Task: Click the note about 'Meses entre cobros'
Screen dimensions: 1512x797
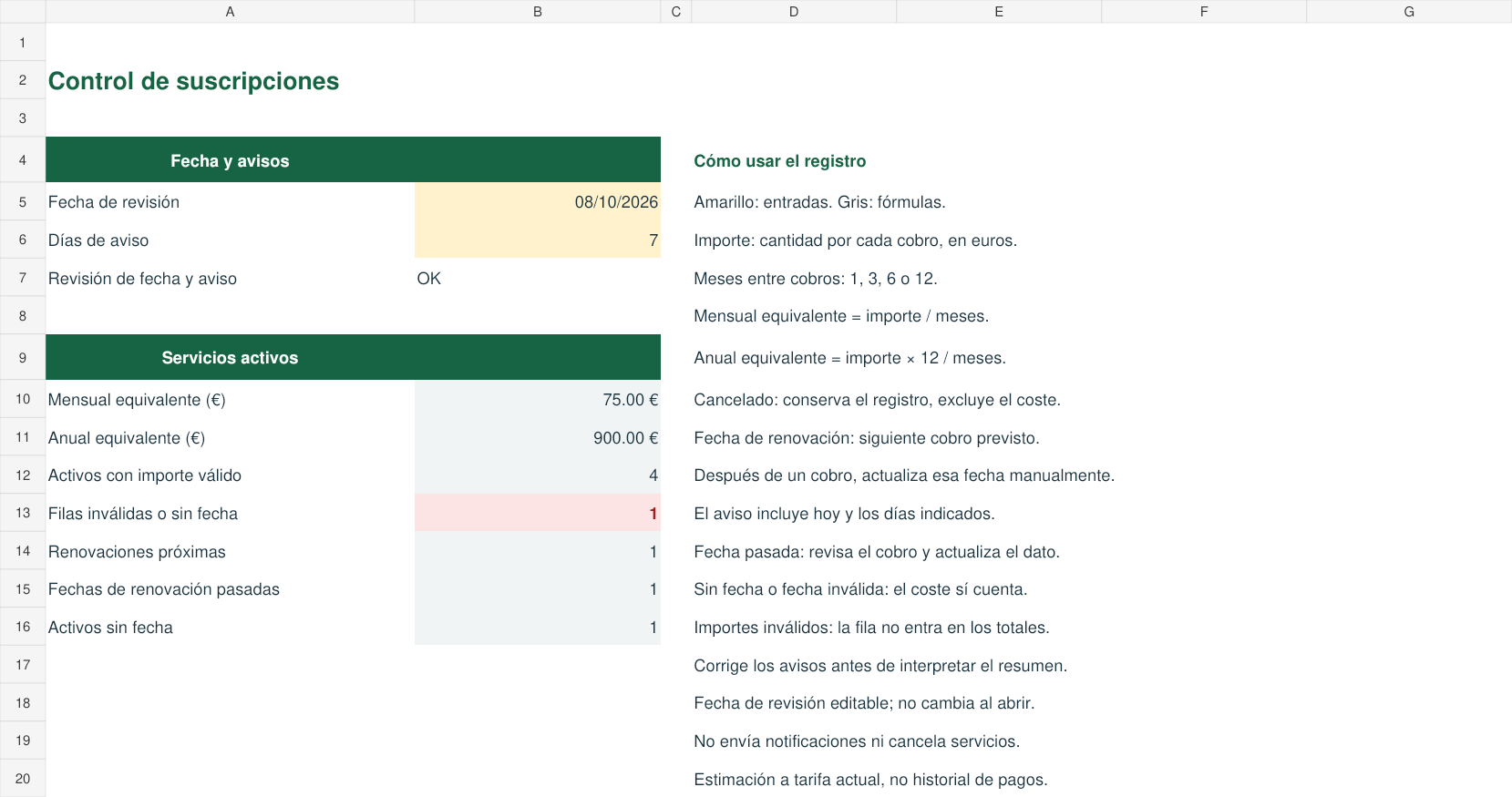Action: click(x=816, y=279)
